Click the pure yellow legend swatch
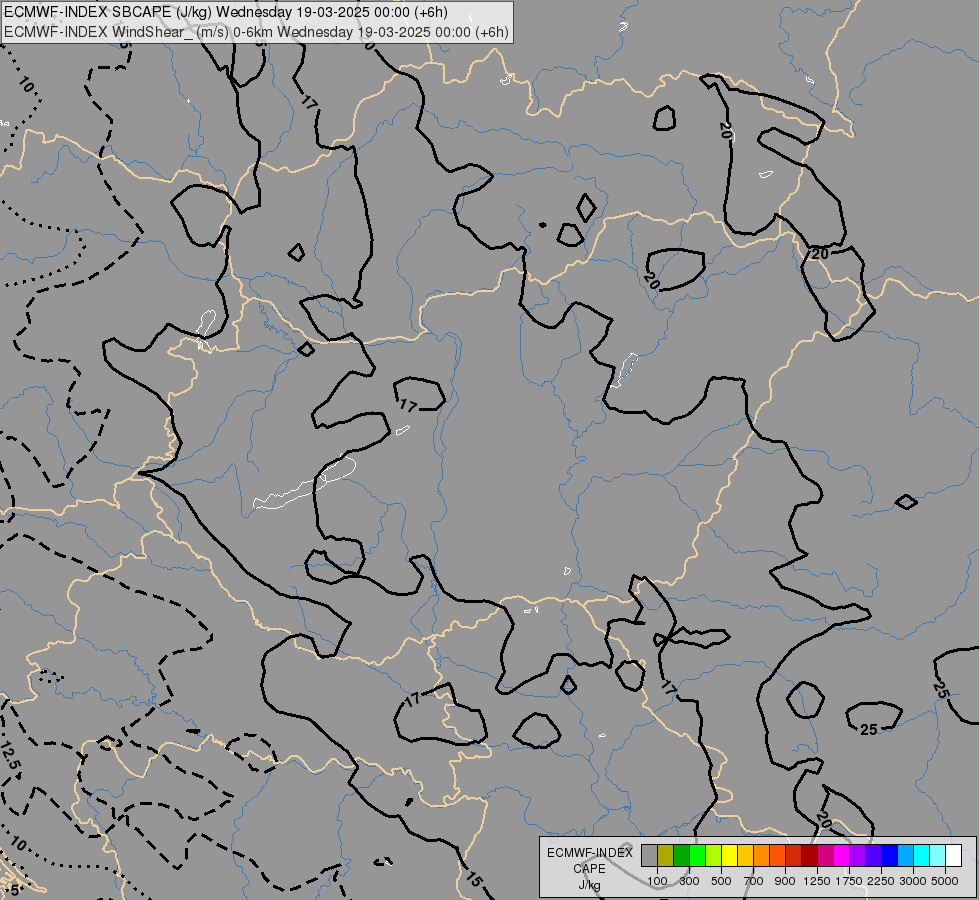 coord(729,855)
